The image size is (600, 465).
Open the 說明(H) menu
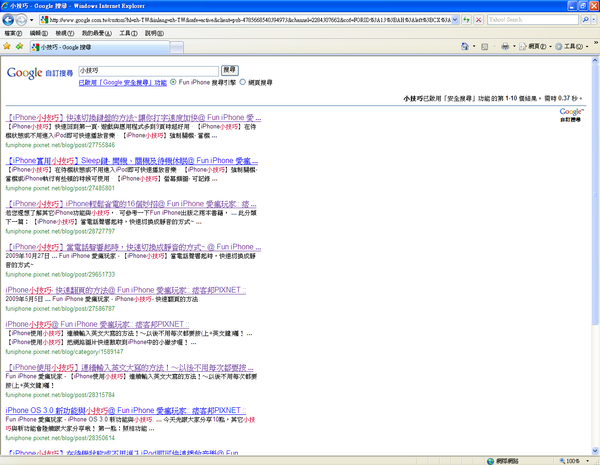(x=154, y=33)
